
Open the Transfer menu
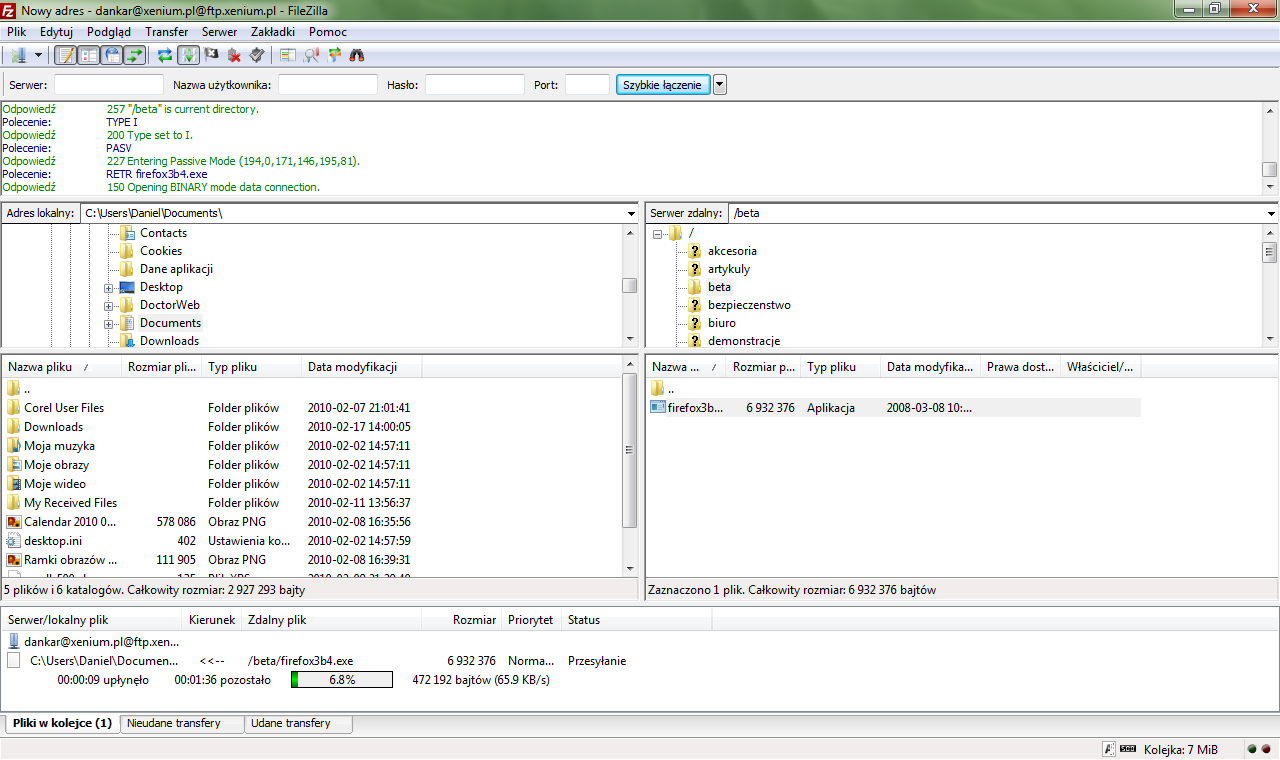(x=167, y=32)
